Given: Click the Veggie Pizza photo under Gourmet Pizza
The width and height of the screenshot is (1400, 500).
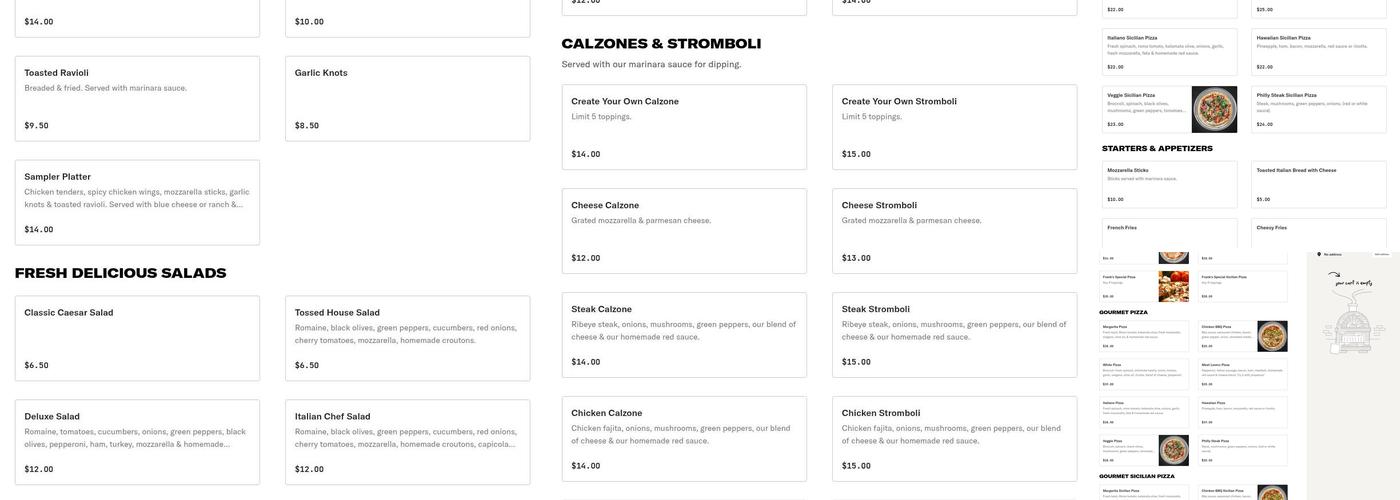Looking at the screenshot, I should pos(1174,450).
